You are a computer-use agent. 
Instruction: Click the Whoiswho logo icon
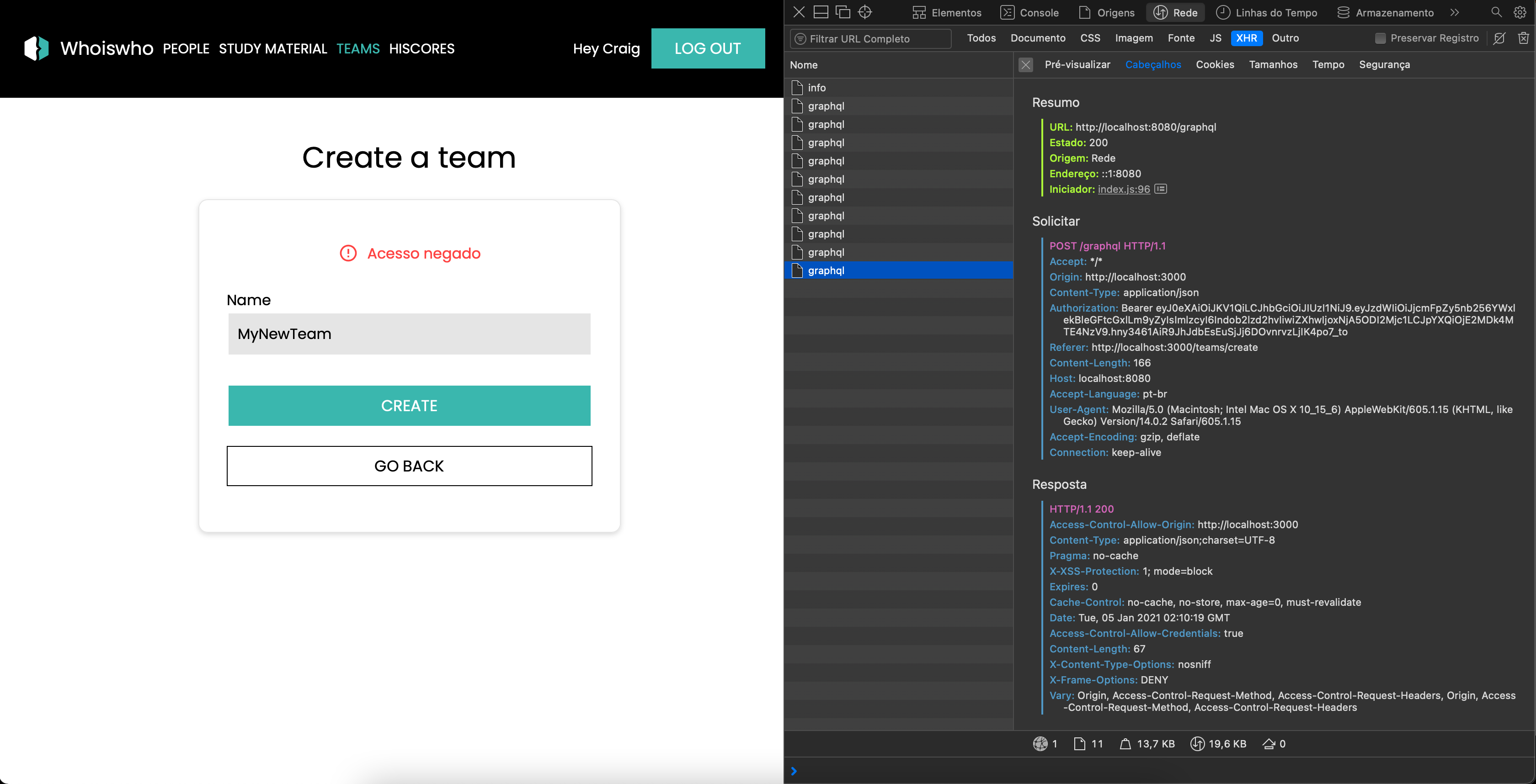coord(37,48)
